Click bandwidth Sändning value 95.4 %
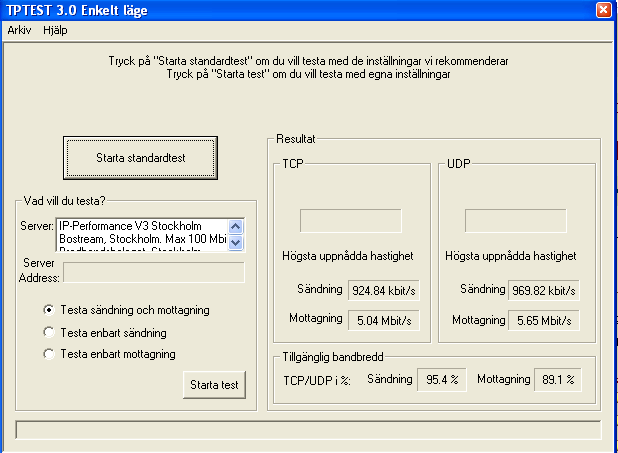Image resolution: width=618 pixels, height=453 pixels. [x=442, y=380]
